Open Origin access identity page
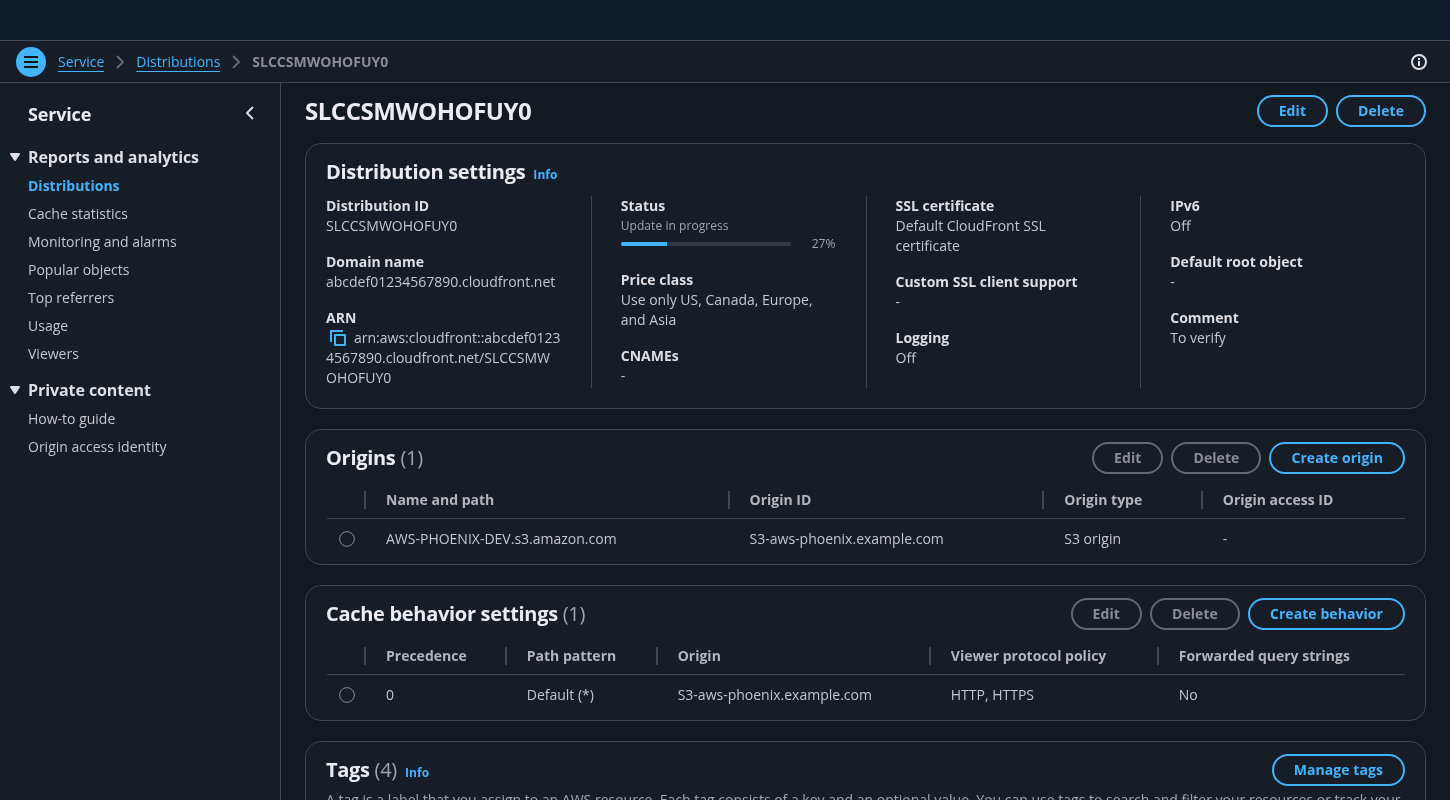Screen dimensions: 1450x800 [97, 447]
